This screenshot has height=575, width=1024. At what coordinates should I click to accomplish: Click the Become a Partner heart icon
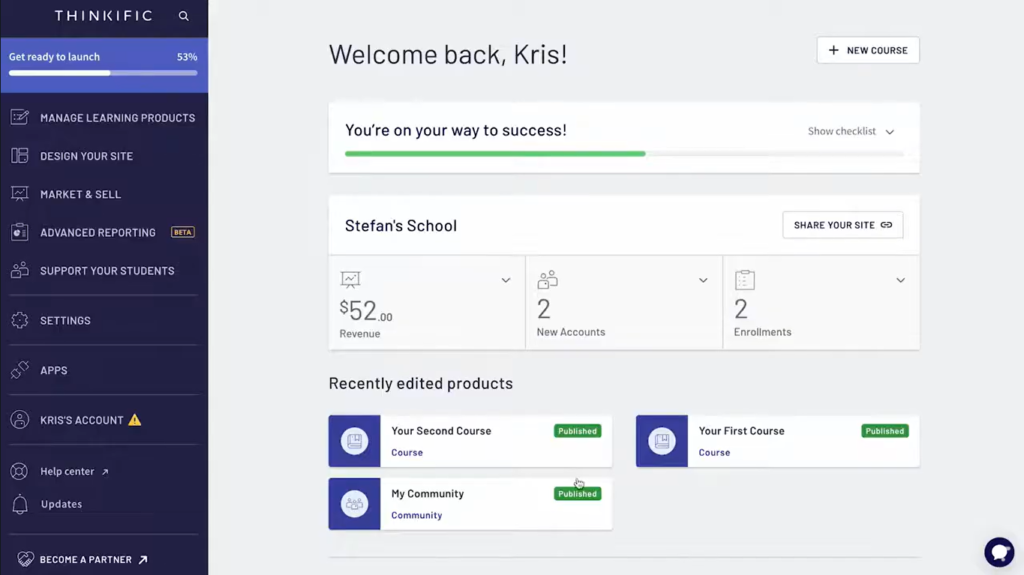click(x=25, y=559)
